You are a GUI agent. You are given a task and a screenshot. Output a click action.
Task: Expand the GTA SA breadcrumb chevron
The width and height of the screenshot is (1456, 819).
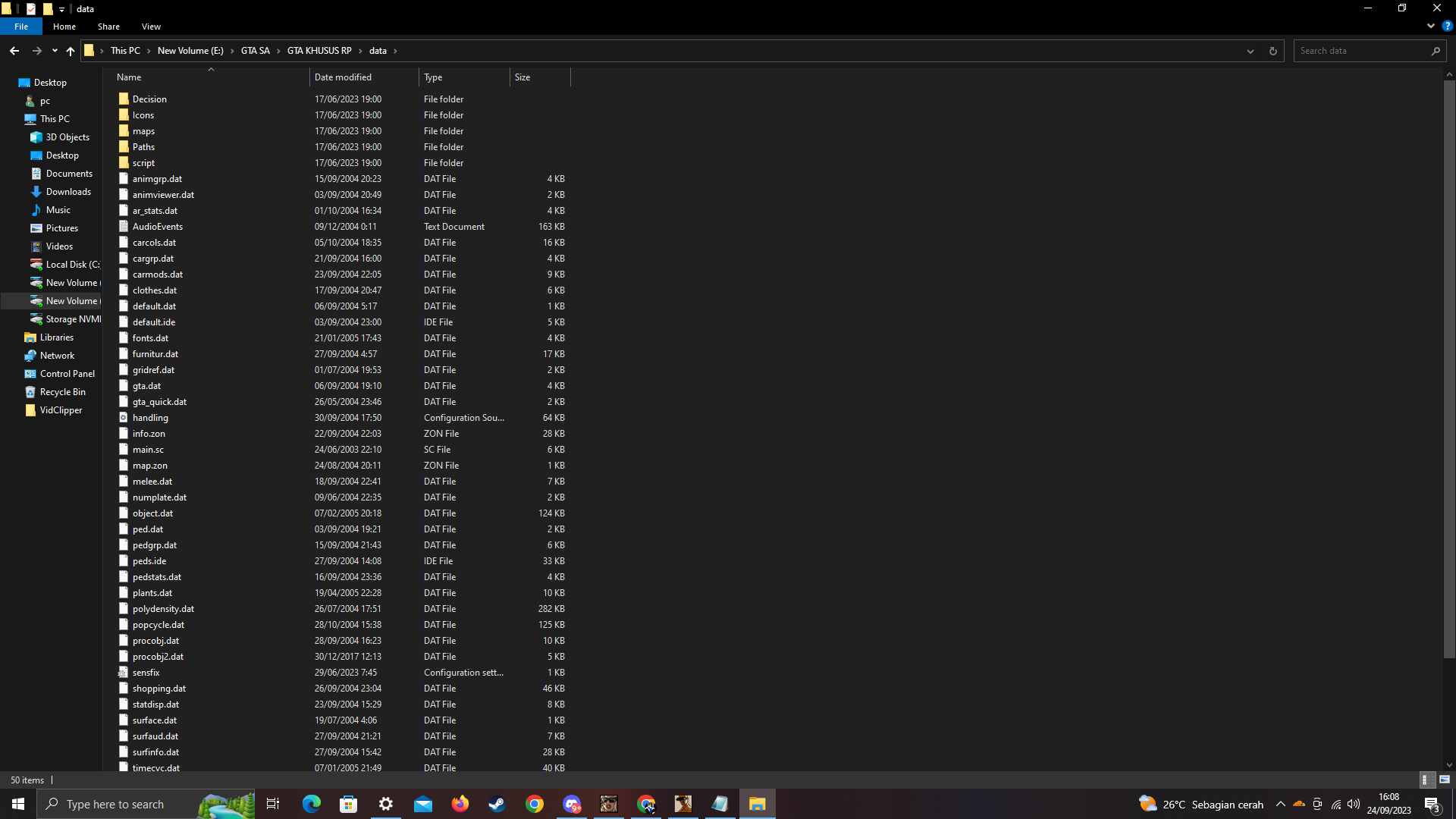[278, 51]
